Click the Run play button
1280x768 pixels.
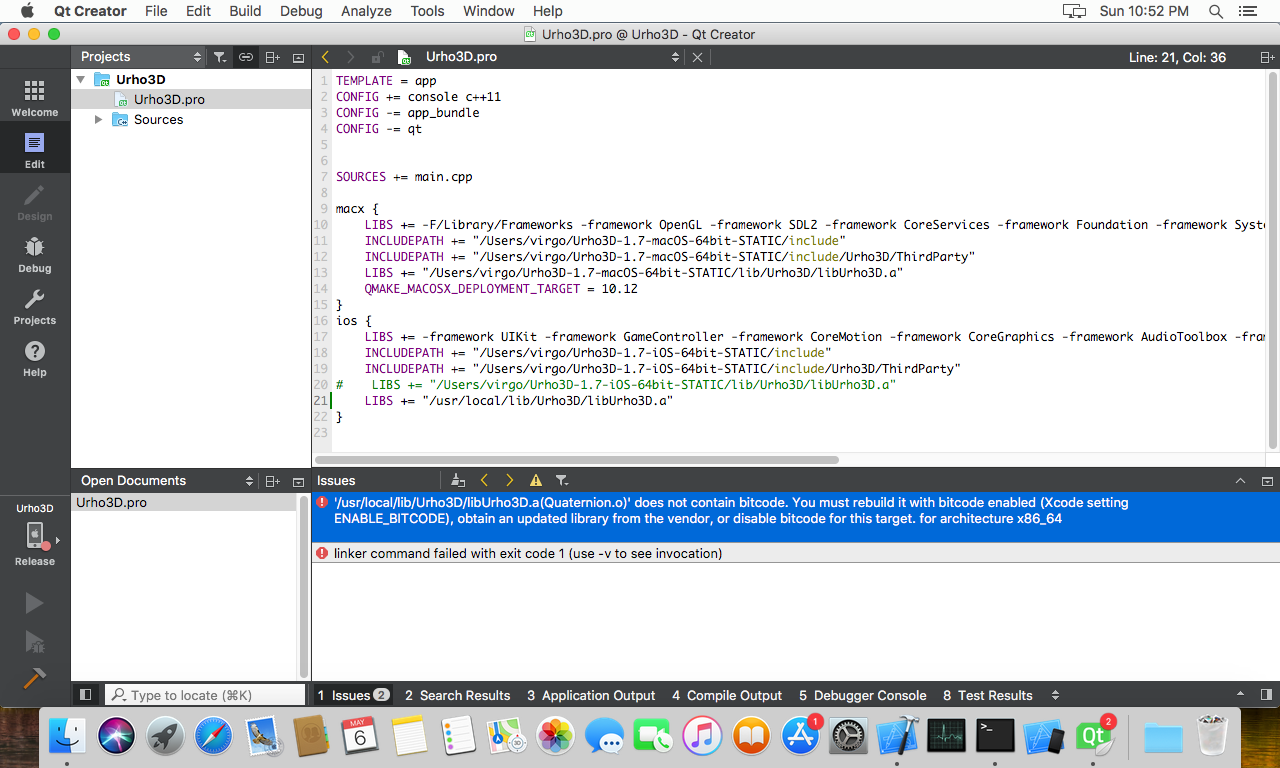[x=34, y=603]
